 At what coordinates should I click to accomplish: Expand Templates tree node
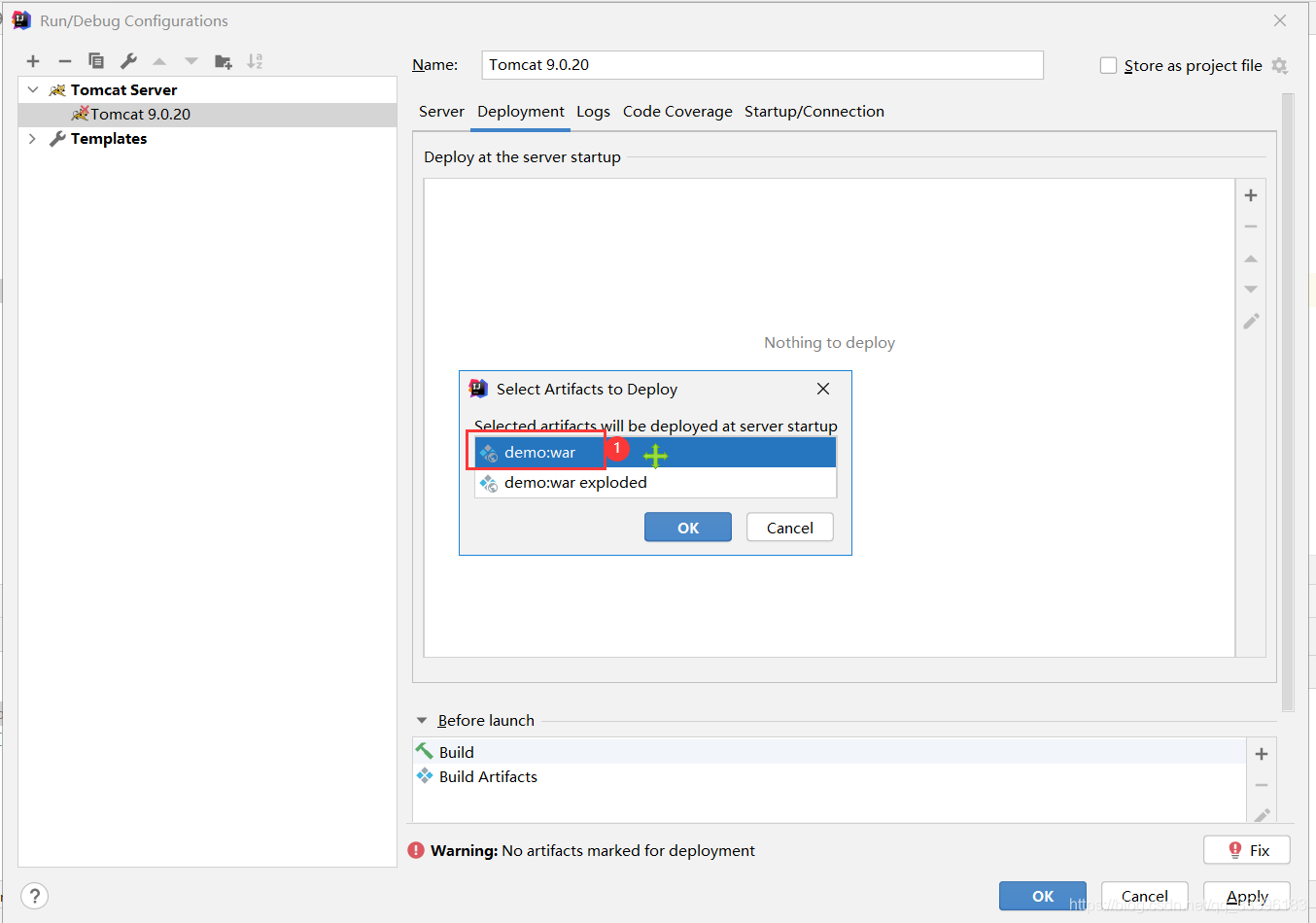[x=33, y=139]
